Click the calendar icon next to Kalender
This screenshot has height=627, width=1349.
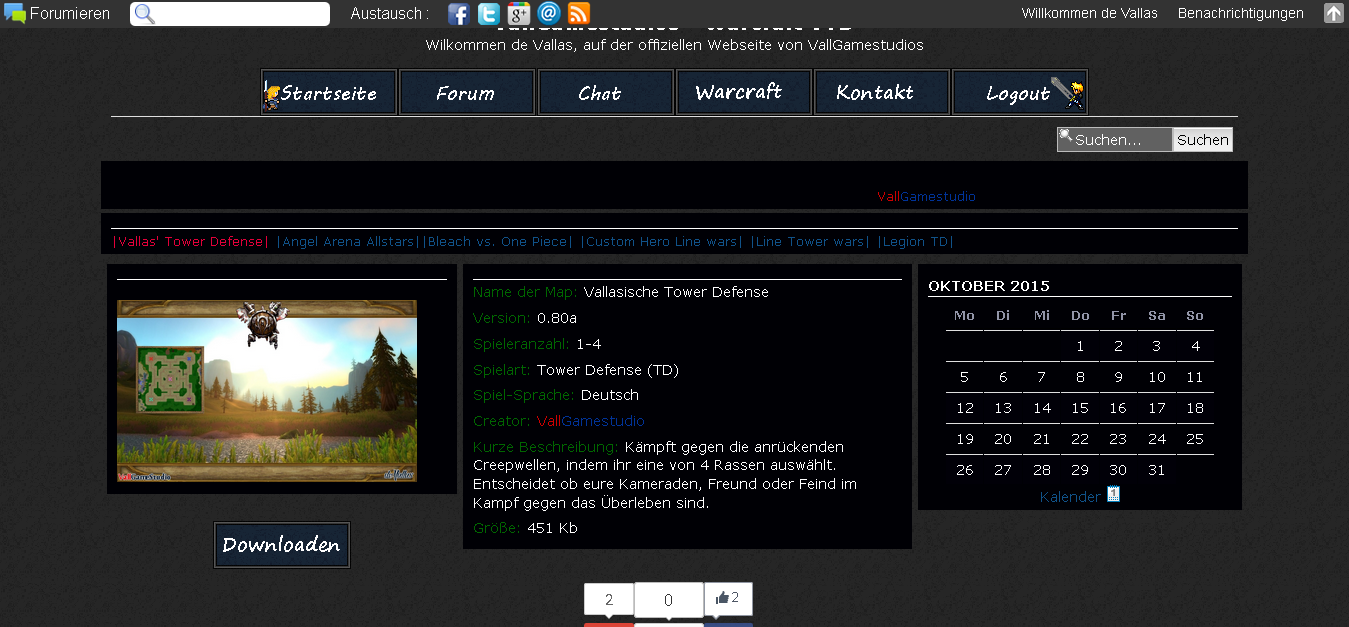(1113, 495)
